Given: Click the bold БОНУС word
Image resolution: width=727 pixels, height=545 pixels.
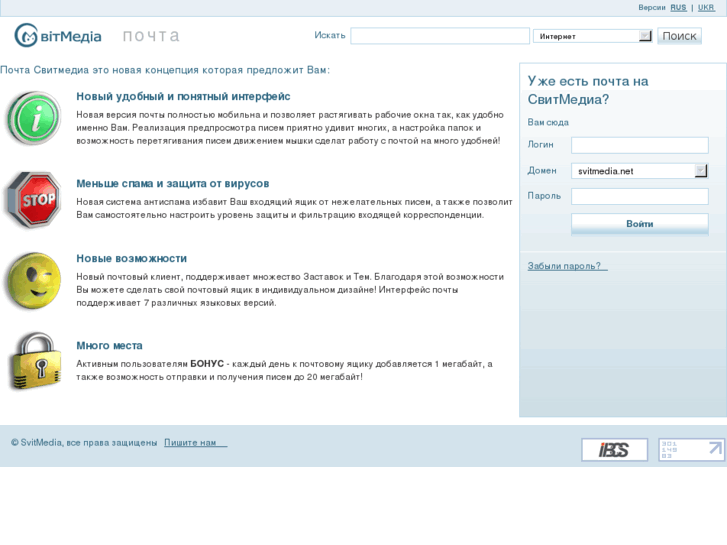Looking at the screenshot, I should [207, 364].
